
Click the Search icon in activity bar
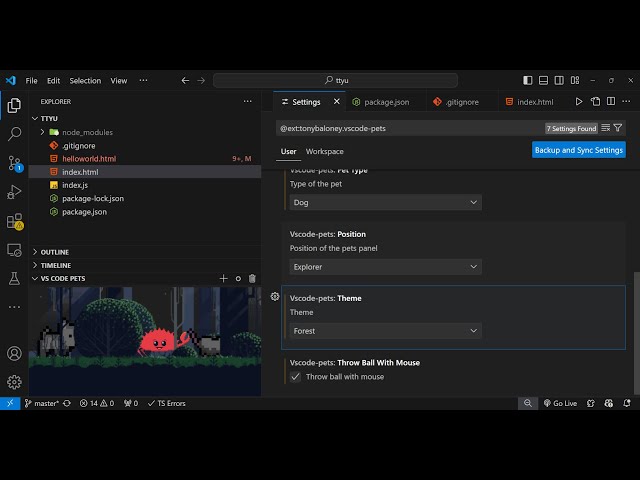tap(14, 133)
